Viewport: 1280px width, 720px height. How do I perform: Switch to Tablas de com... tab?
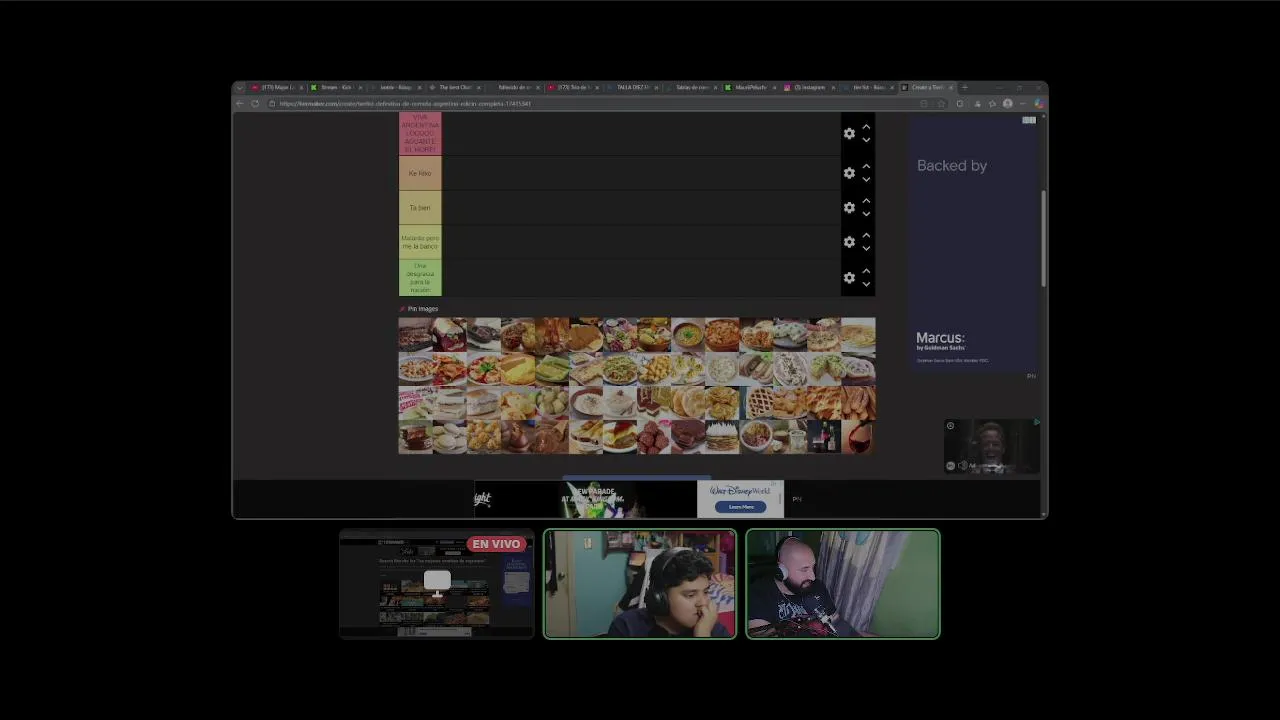pos(692,87)
